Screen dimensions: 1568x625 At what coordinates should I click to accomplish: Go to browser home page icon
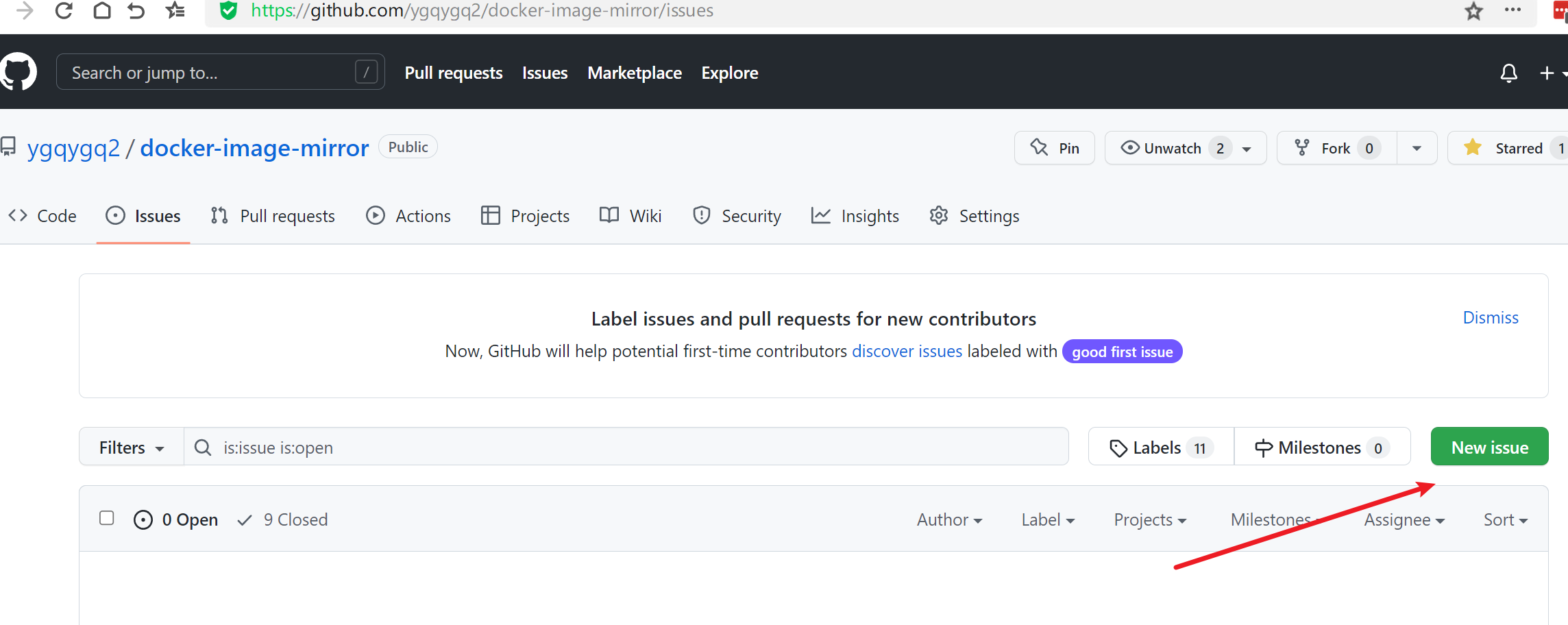pos(102,10)
